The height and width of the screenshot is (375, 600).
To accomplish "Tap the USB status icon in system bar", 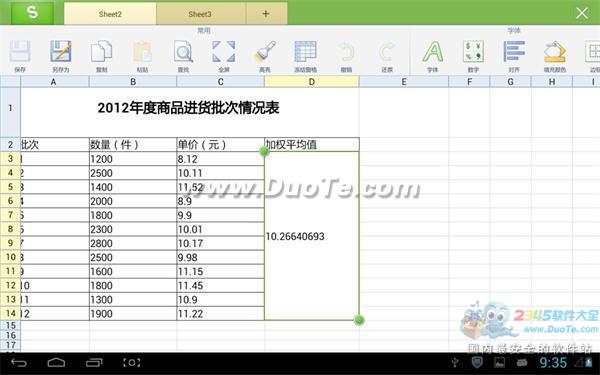I will [x=455, y=362].
